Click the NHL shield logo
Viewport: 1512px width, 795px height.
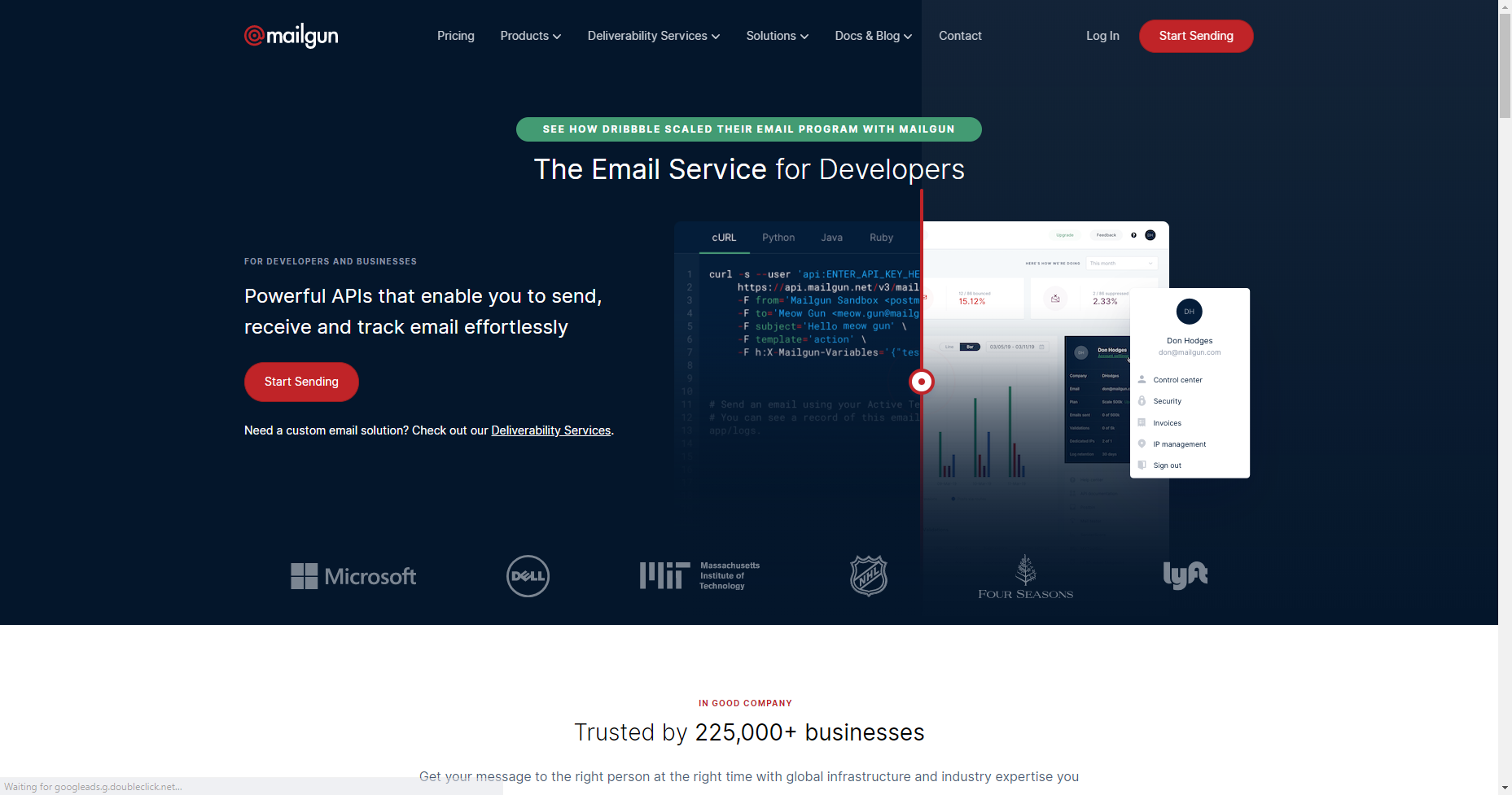coord(869,575)
